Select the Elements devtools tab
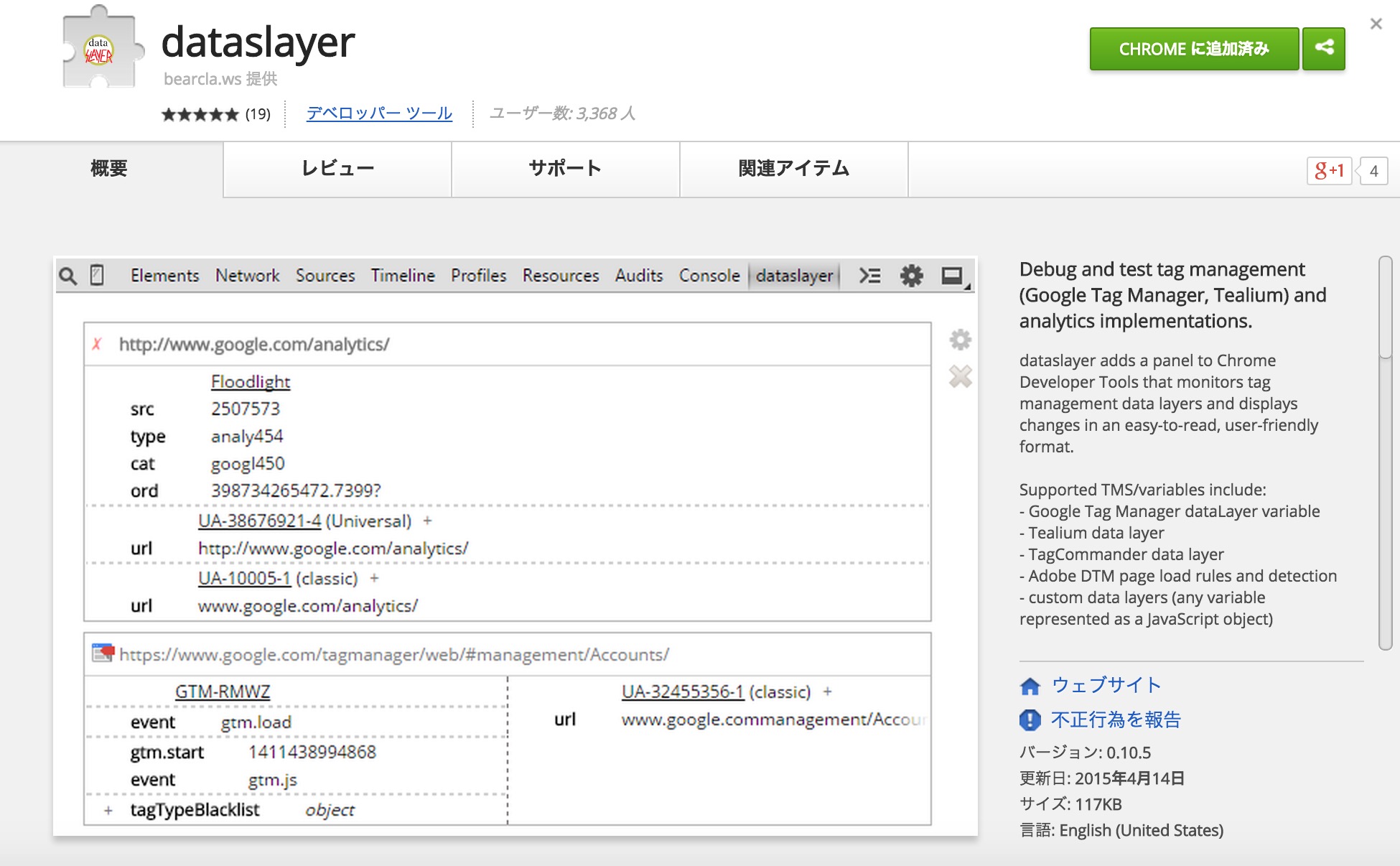 (x=164, y=275)
